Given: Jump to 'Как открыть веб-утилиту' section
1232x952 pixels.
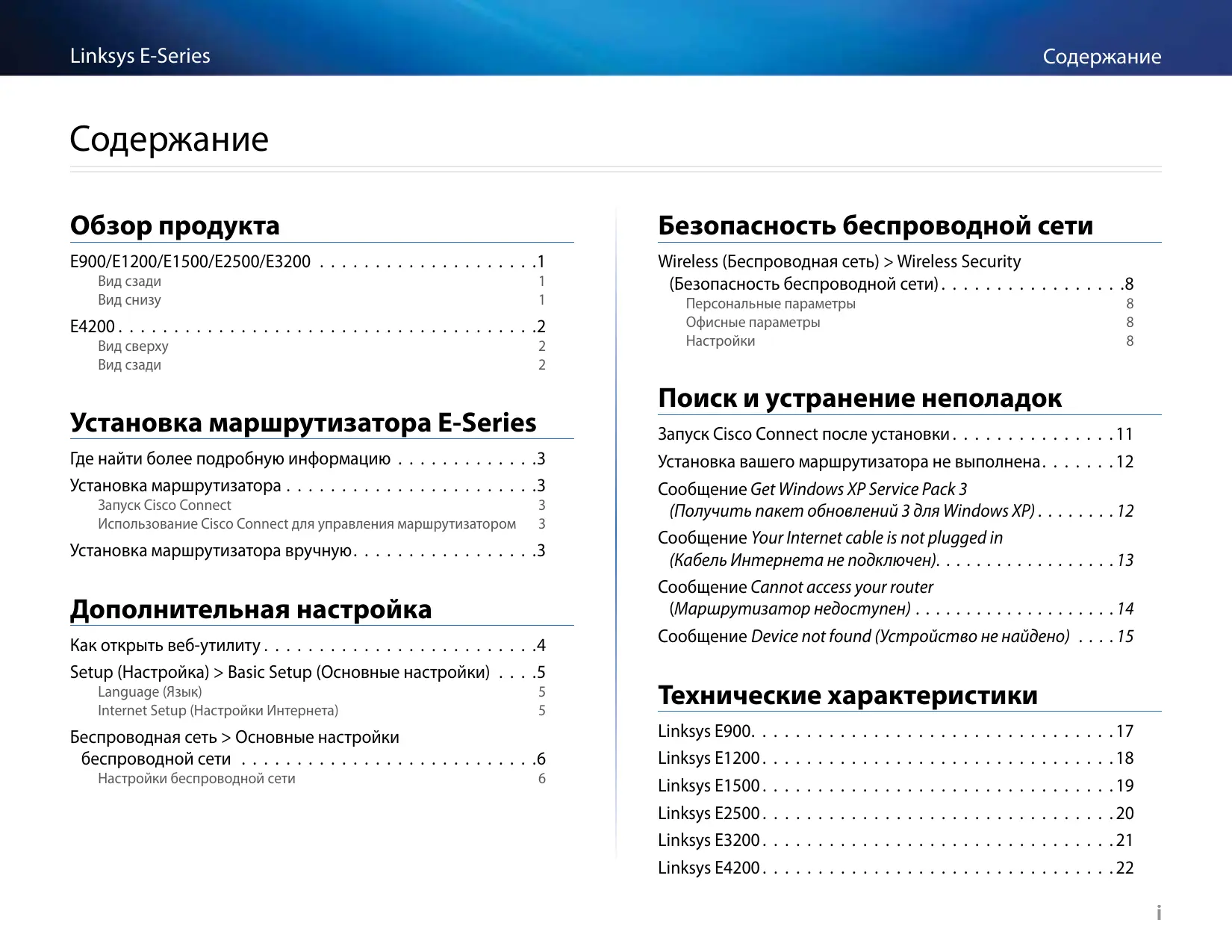Looking at the screenshot, I should point(165,646).
